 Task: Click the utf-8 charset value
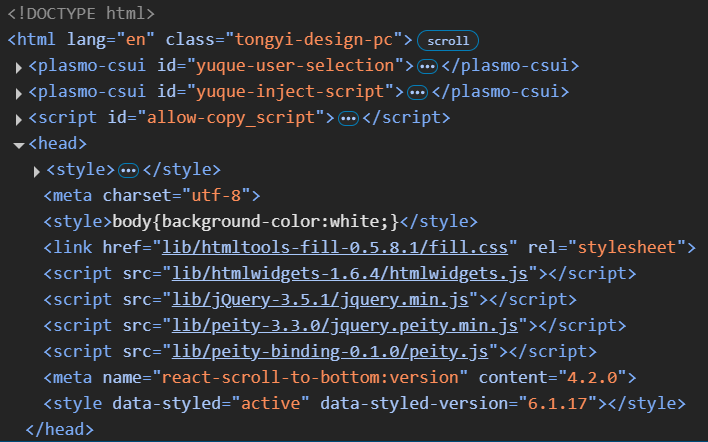tap(216, 195)
